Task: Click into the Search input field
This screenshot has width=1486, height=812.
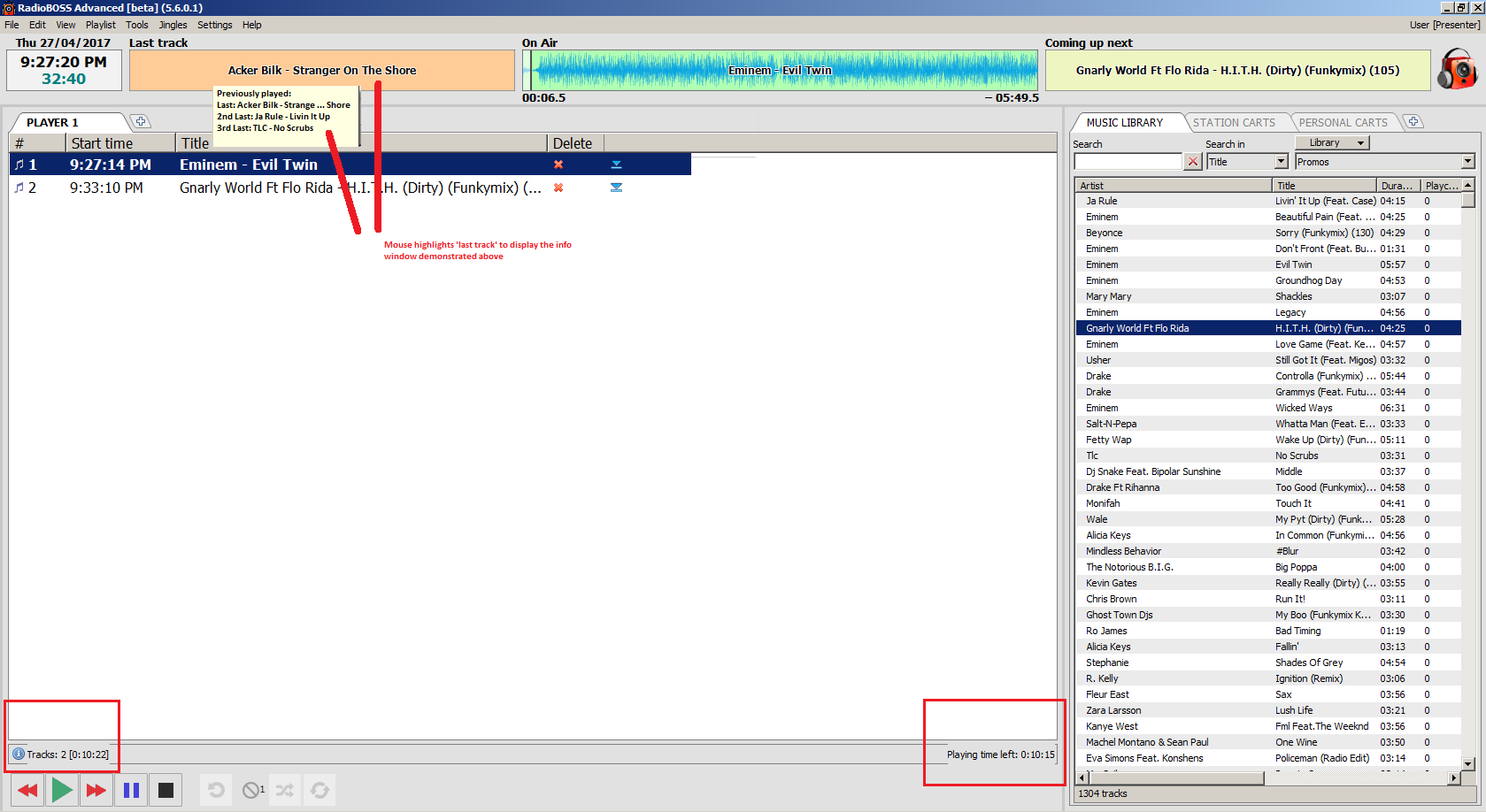Action: 1128,161
